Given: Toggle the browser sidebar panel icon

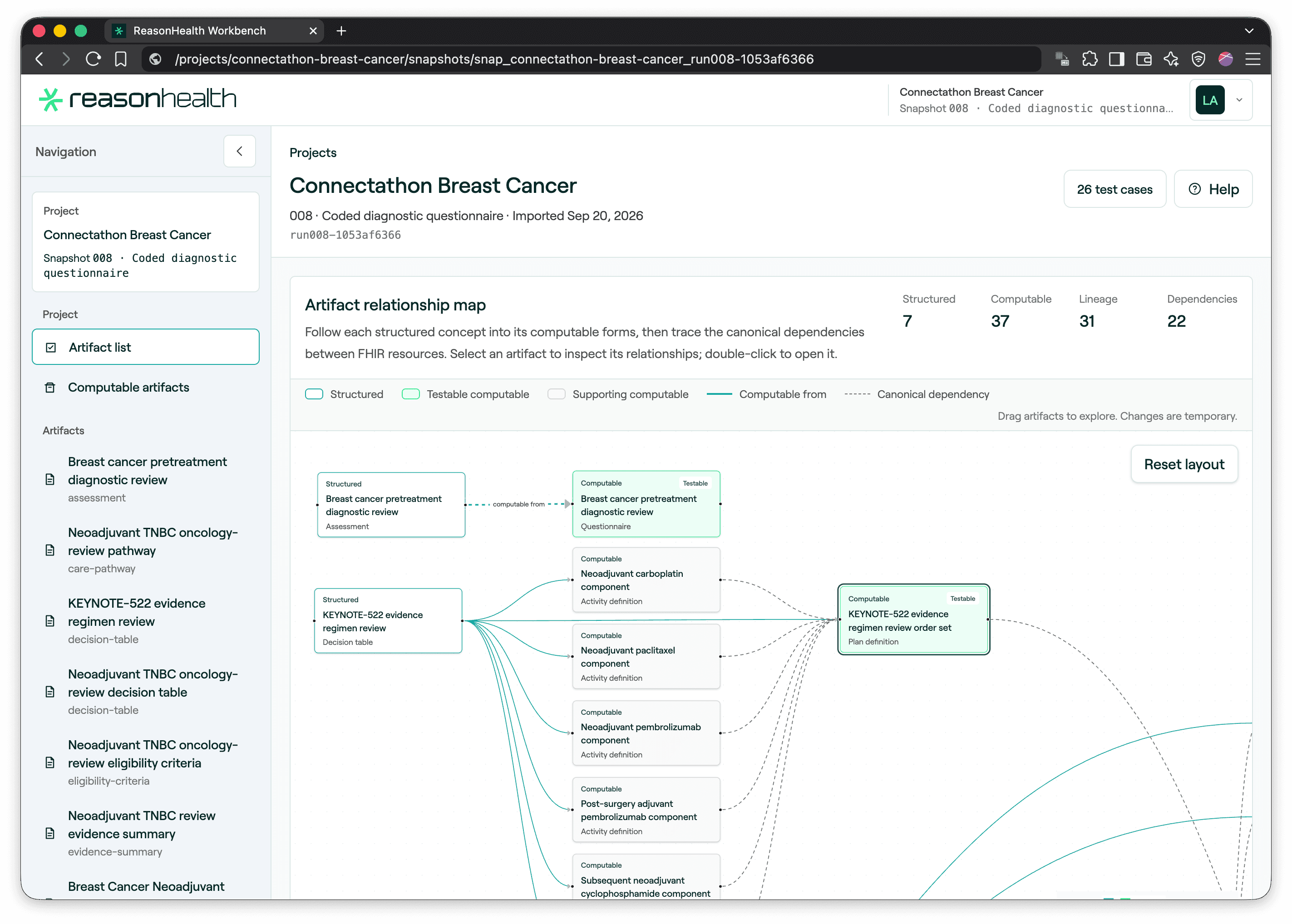Looking at the screenshot, I should coord(1117,59).
